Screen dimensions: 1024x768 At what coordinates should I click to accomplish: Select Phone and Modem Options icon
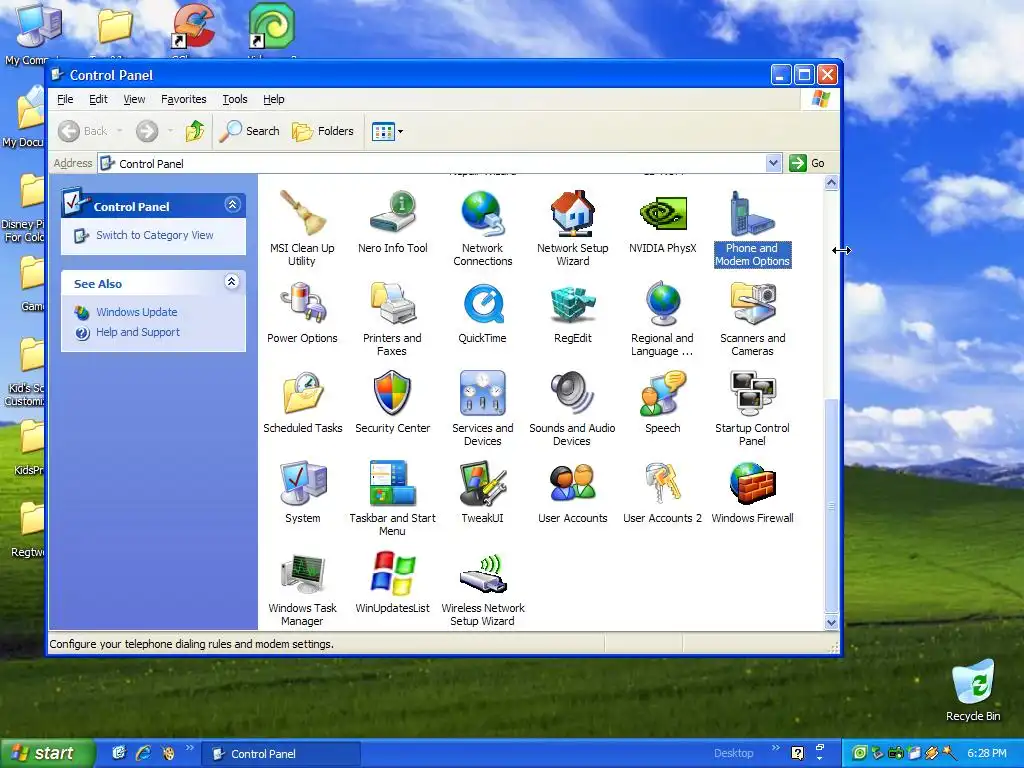(752, 227)
